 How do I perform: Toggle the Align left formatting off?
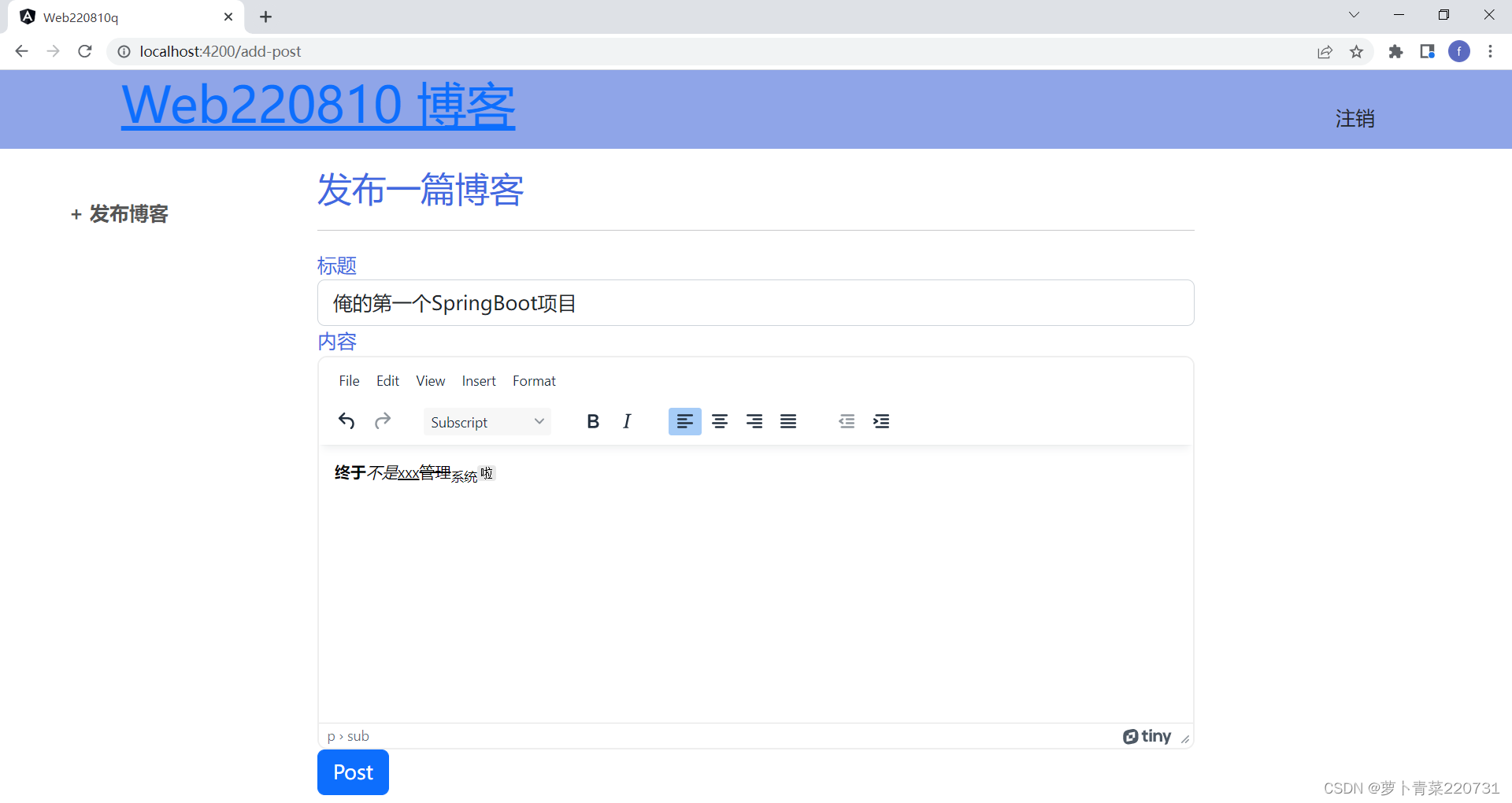(x=684, y=421)
